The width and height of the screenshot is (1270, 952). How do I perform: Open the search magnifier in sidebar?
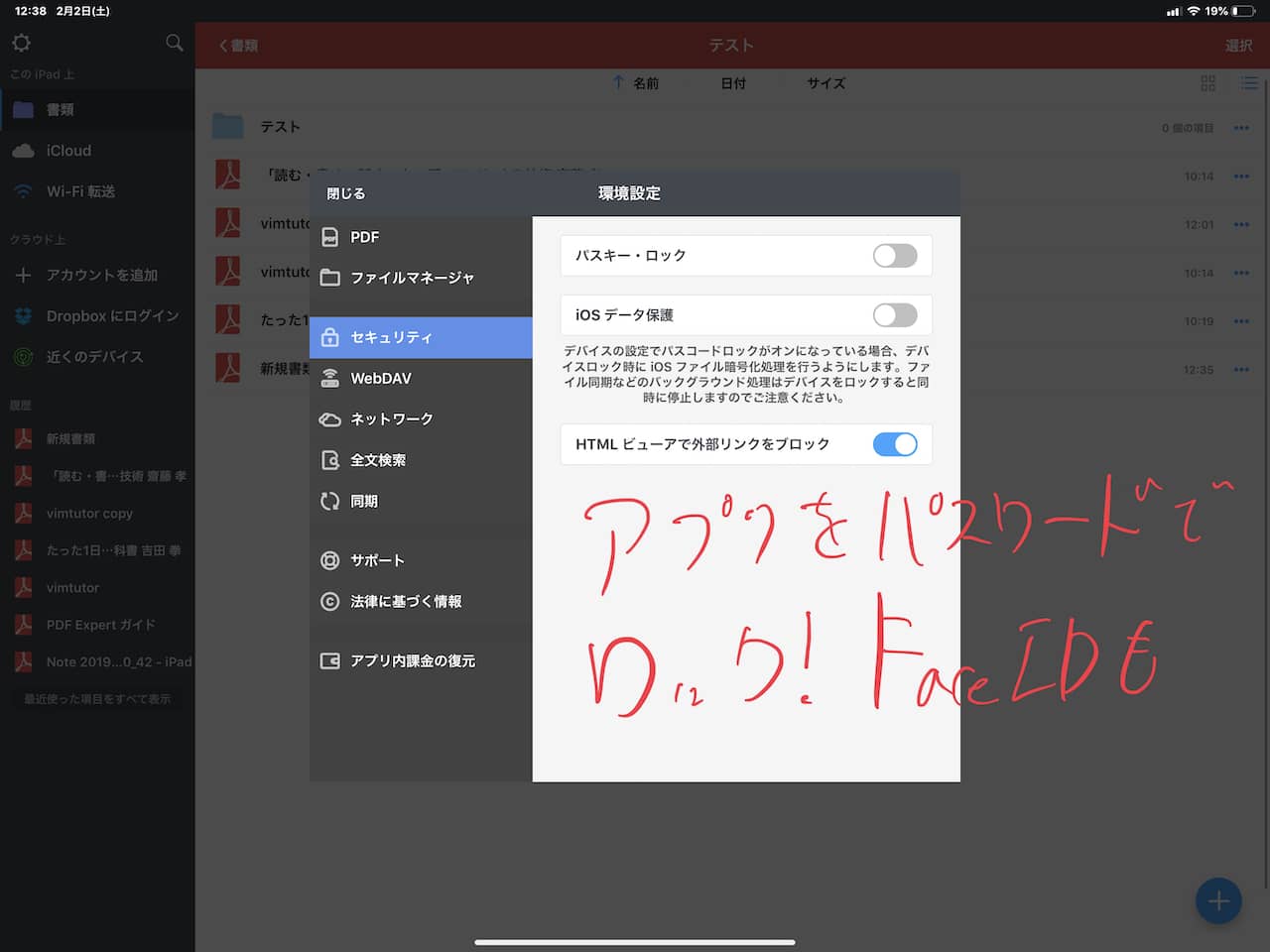click(173, 43)
